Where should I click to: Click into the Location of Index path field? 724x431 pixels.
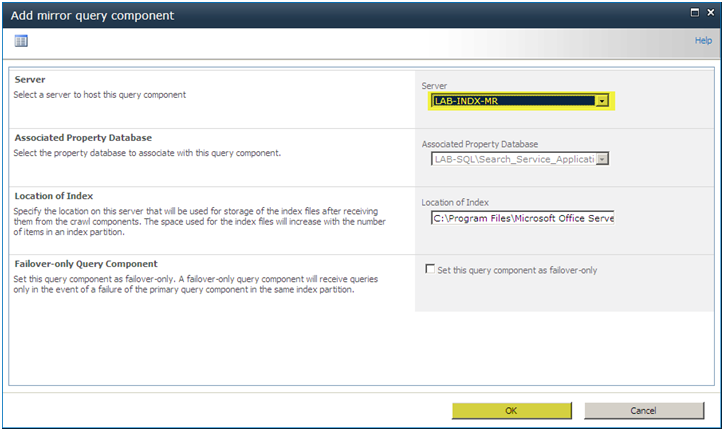(x=522, y=218)
